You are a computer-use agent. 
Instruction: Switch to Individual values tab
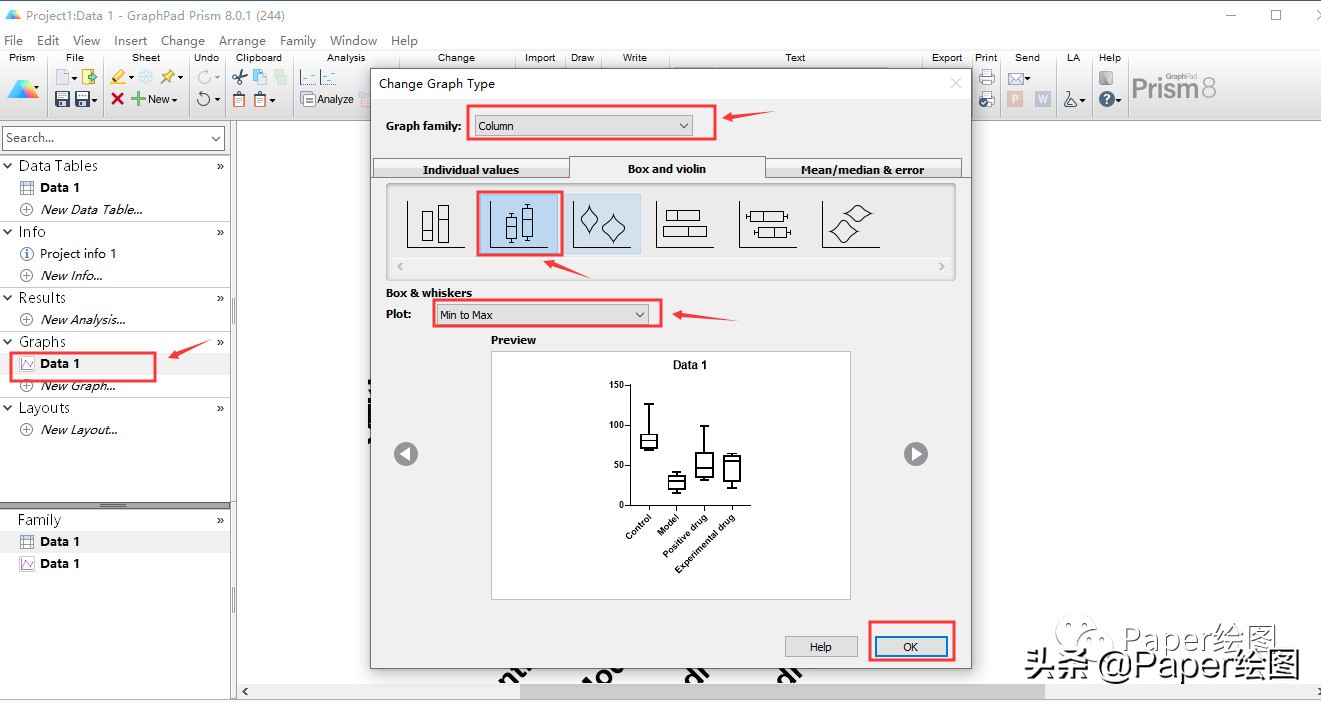tap(471, 169)
